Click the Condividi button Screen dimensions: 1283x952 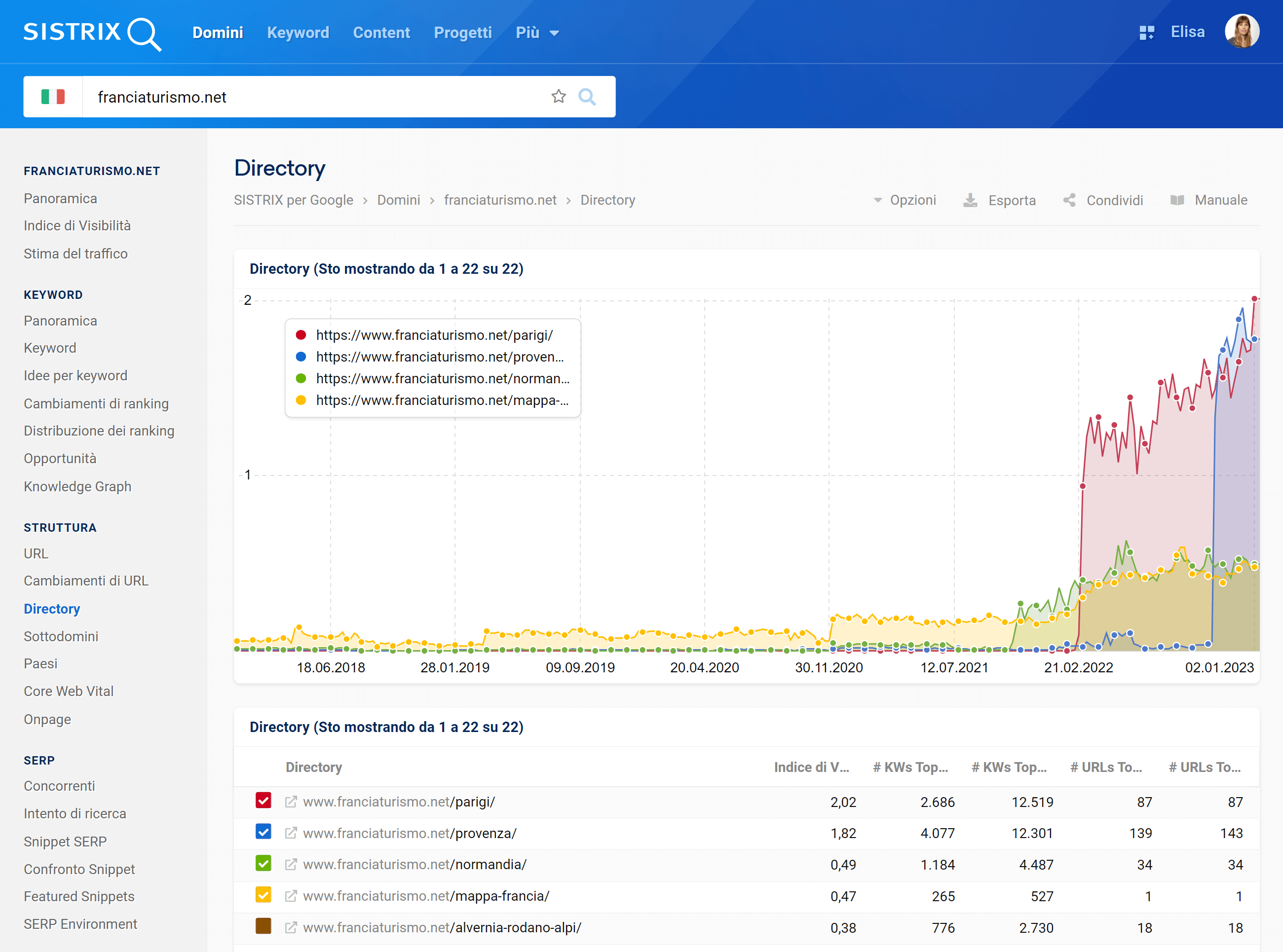(x=1102, y=200)
